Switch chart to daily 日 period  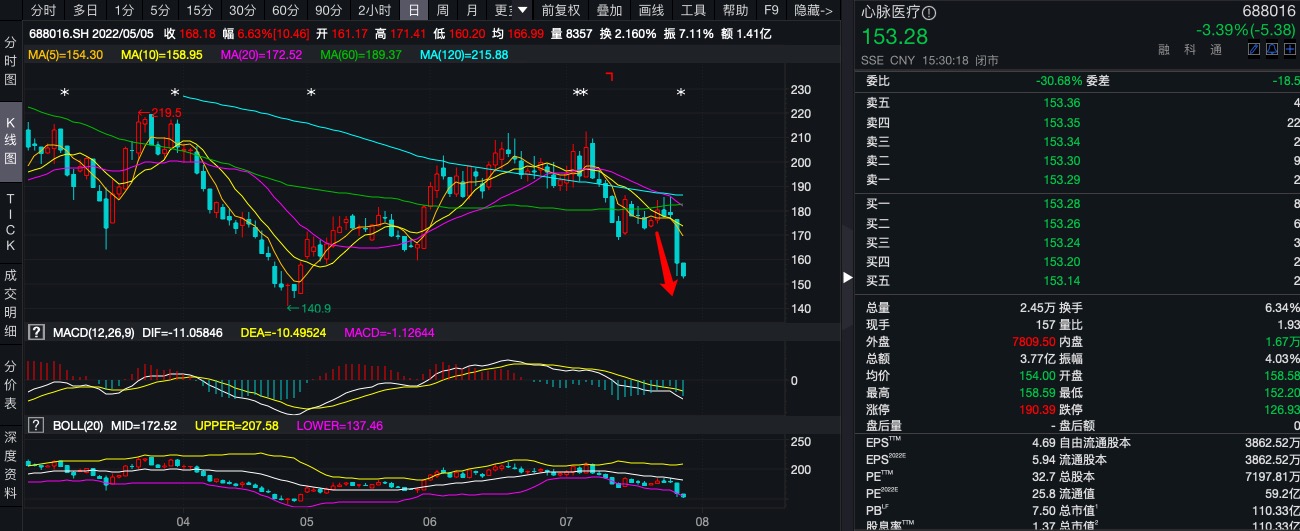413,11
